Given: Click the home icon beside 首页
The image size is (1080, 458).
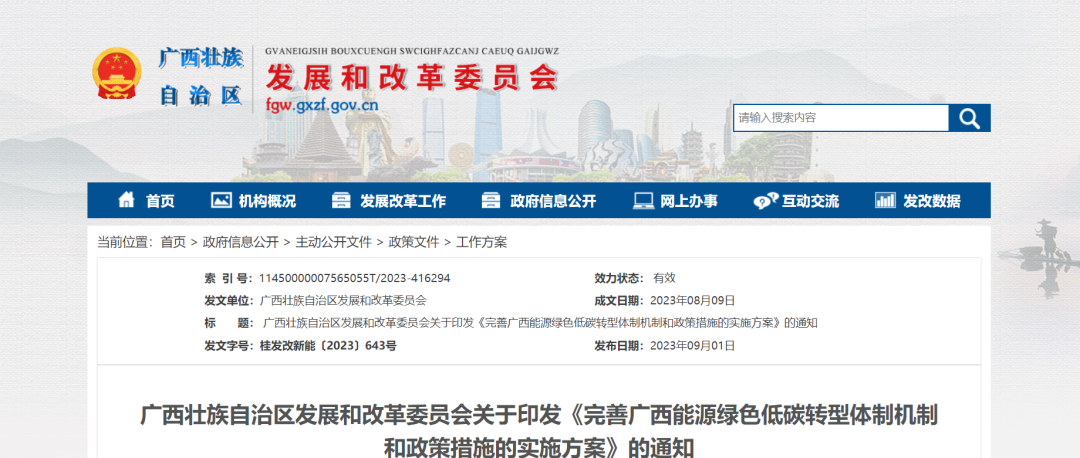Looking at the screenshot, I should pos(127,200).
